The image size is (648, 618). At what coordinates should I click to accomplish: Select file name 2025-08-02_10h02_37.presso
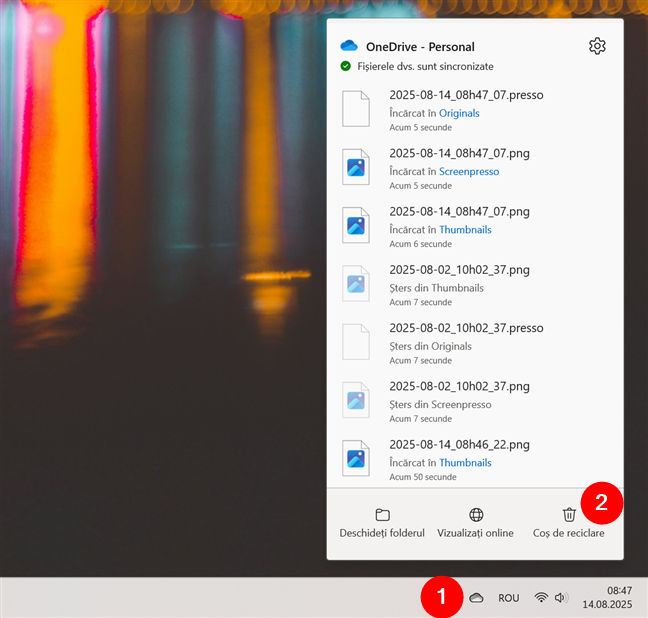(466, 328)
